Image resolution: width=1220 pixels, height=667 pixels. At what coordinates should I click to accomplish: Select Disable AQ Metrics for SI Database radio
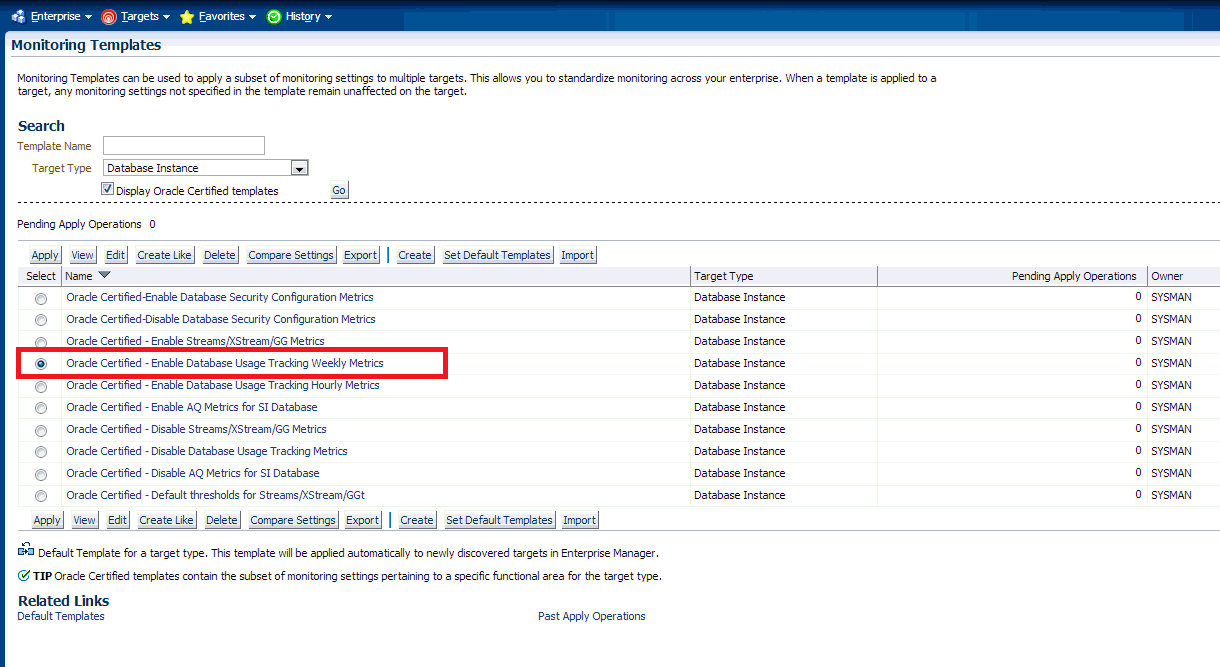[x=41, y=474]
